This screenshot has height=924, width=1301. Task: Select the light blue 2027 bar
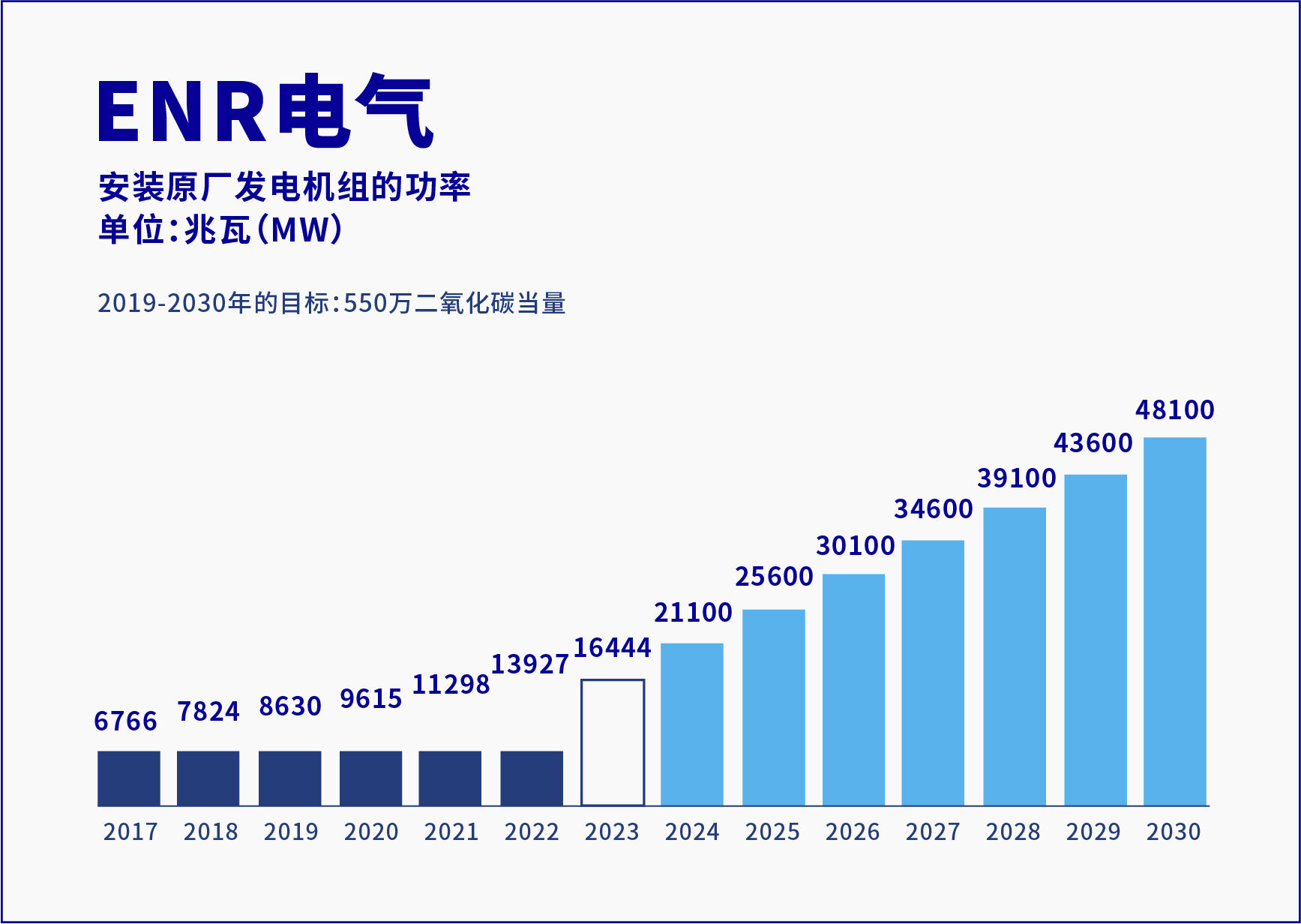933,673
